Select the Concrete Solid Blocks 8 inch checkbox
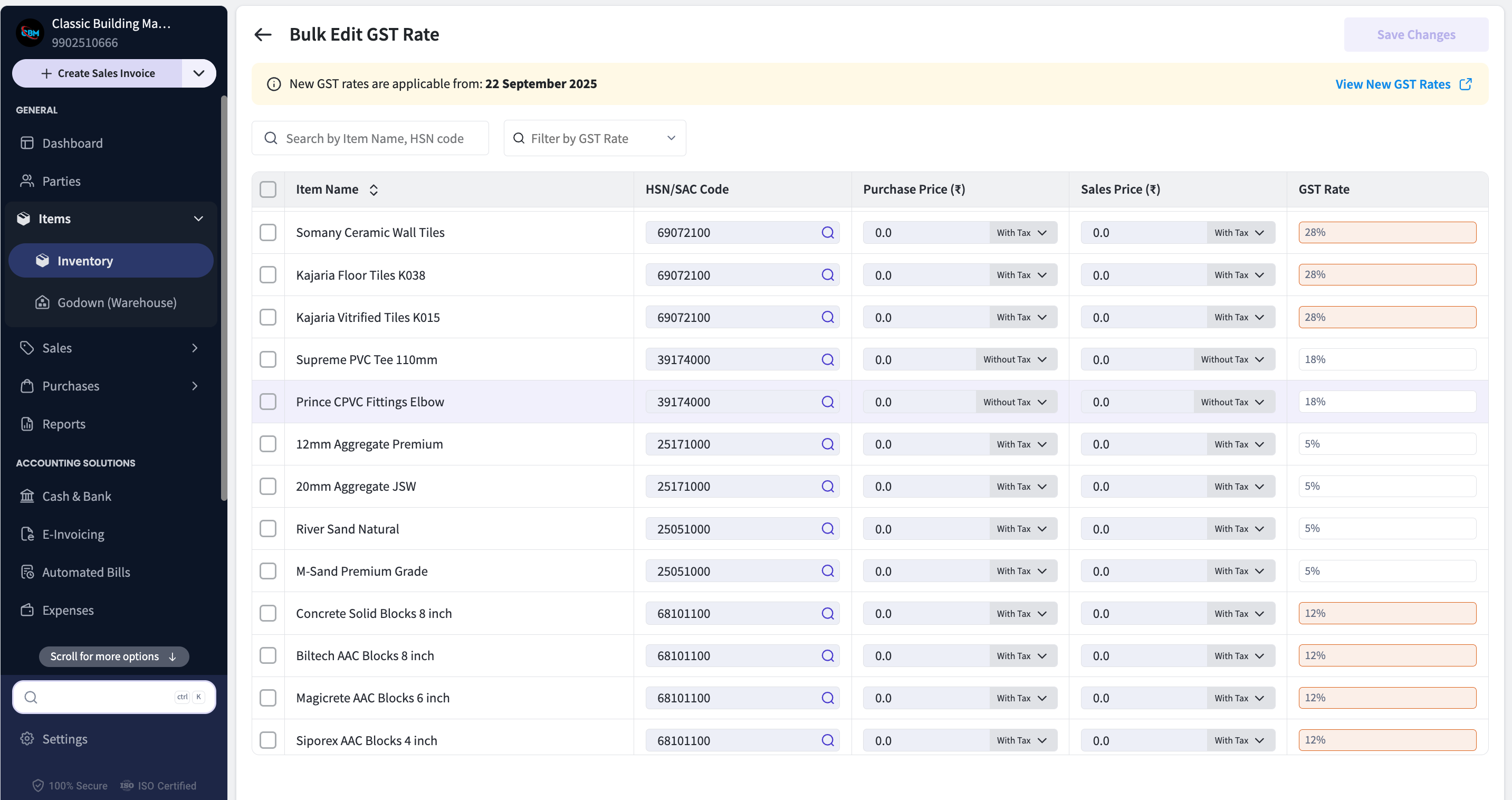This screenshot has height=800, width=1512. click(267, 613)
